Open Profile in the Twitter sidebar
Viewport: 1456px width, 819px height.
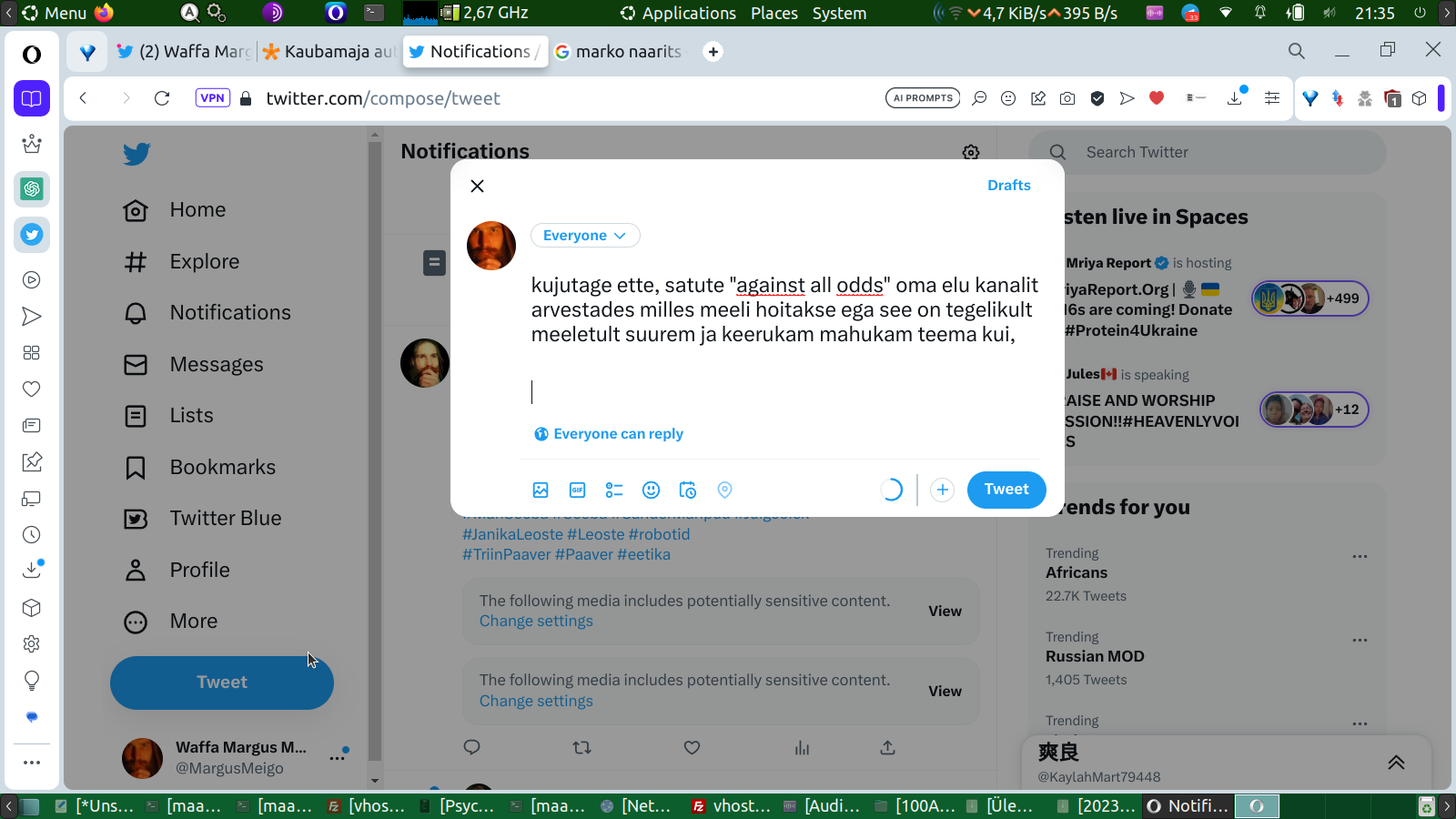(177, 571)
